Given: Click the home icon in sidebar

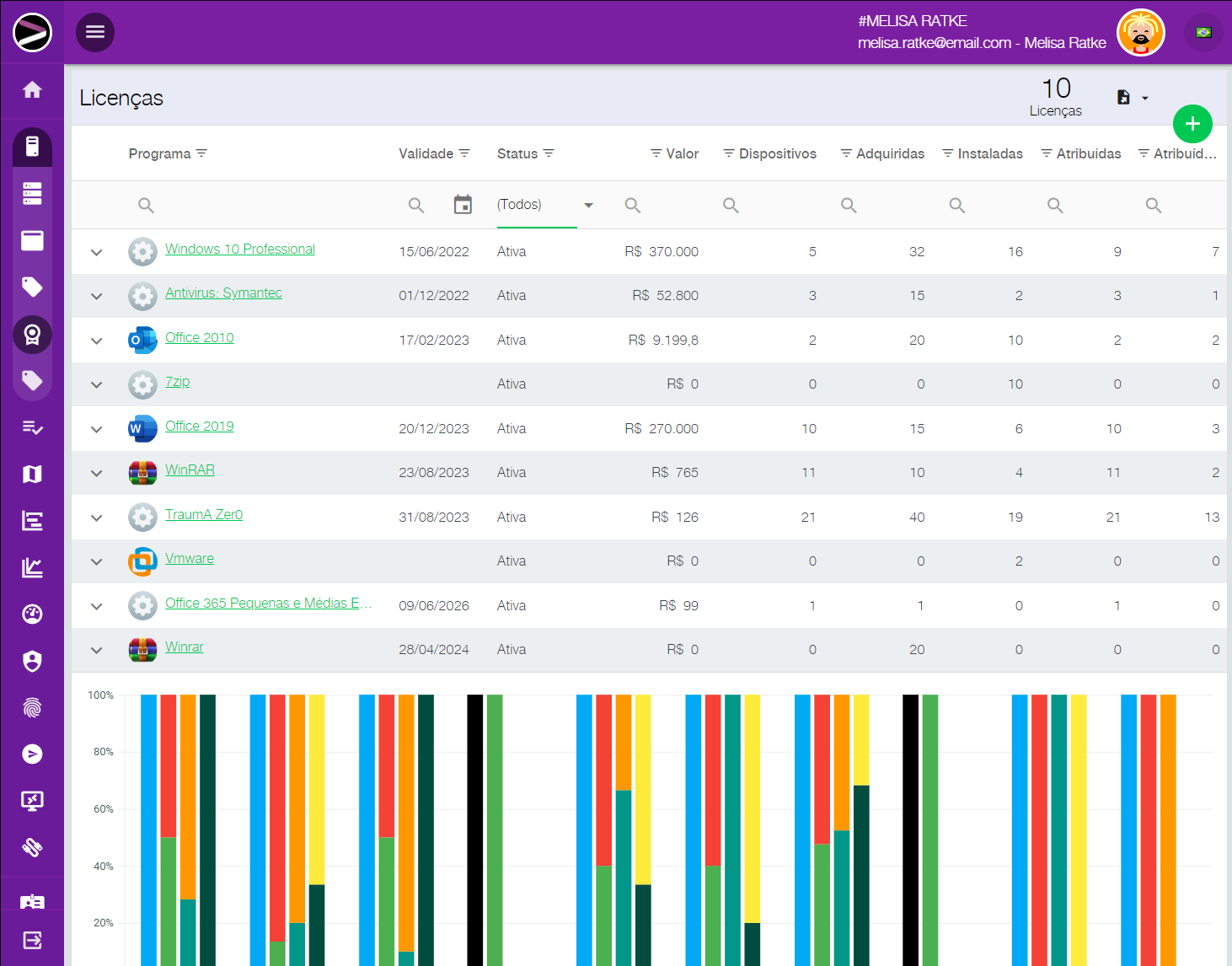Looking at the screenshot, I should click(x=32, y=89).
